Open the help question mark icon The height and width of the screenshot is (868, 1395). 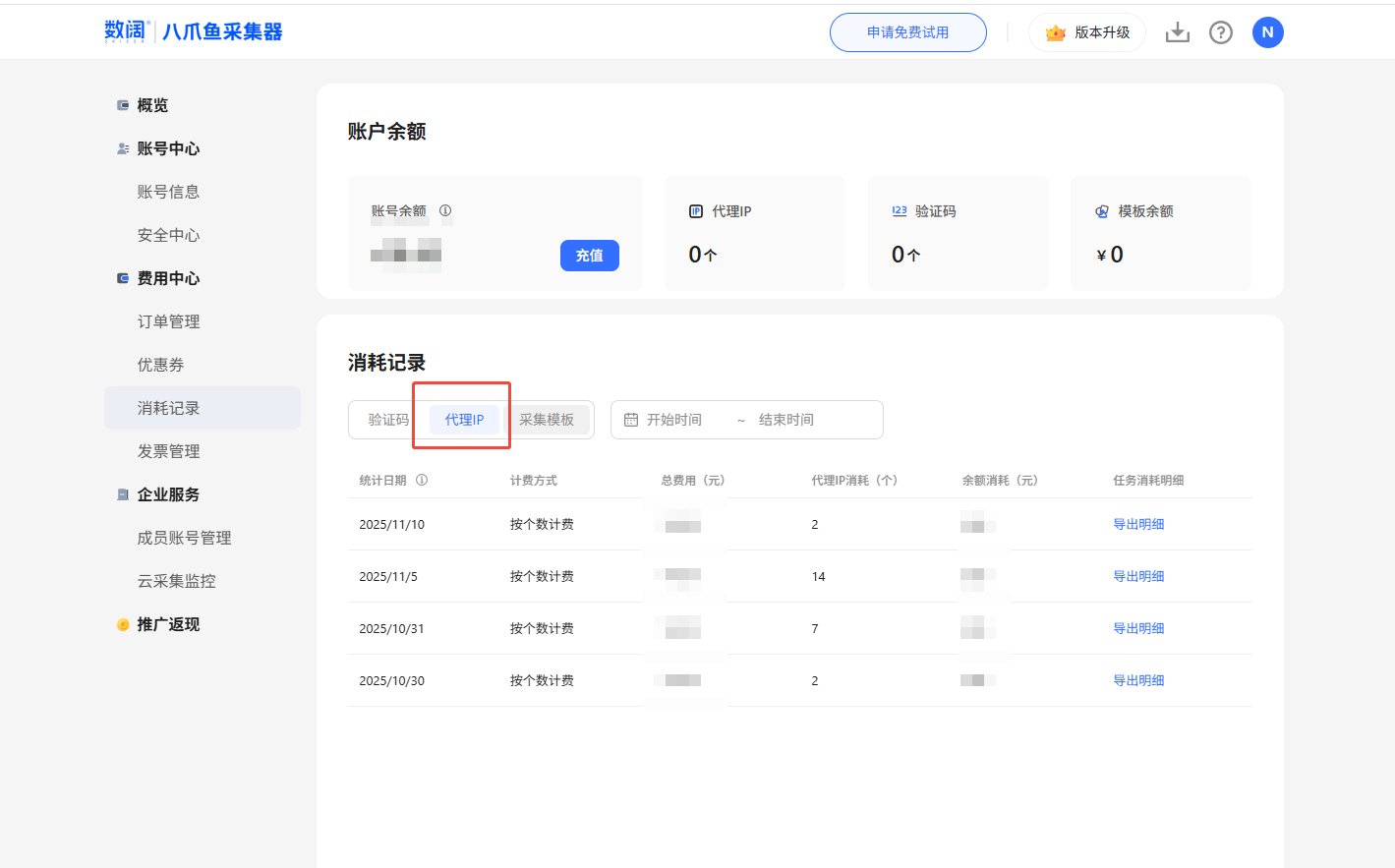tap(1221, 32)
